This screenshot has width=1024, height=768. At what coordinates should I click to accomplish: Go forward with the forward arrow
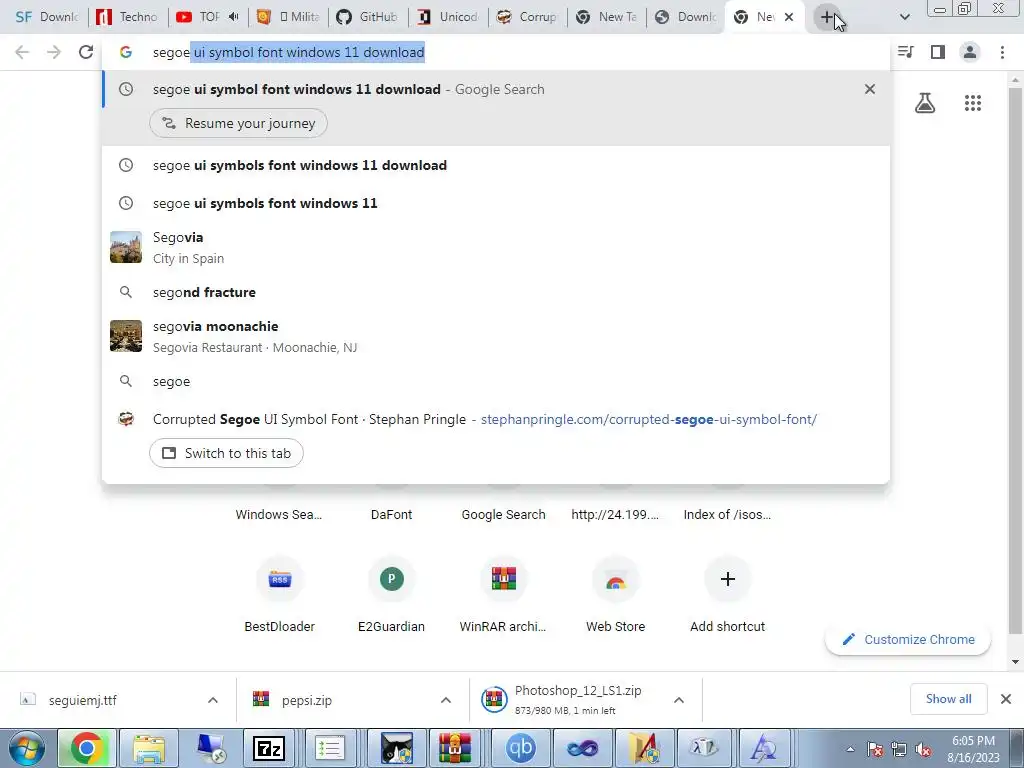coord(54,52)
